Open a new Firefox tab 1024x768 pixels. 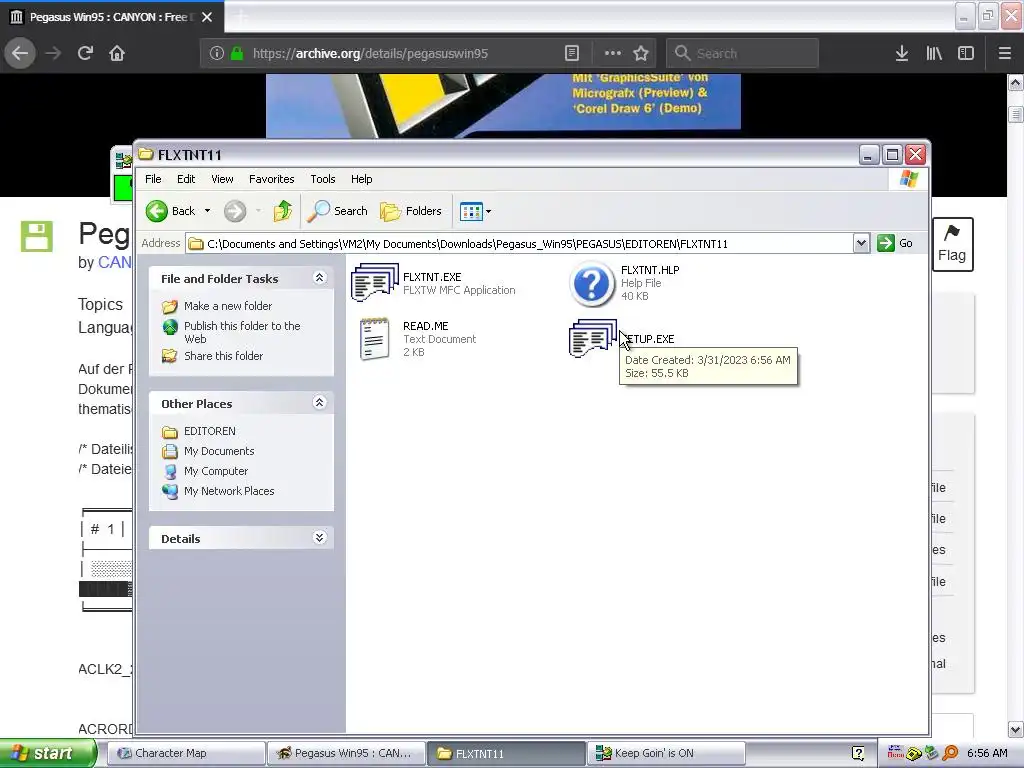[x=242, y=17]
